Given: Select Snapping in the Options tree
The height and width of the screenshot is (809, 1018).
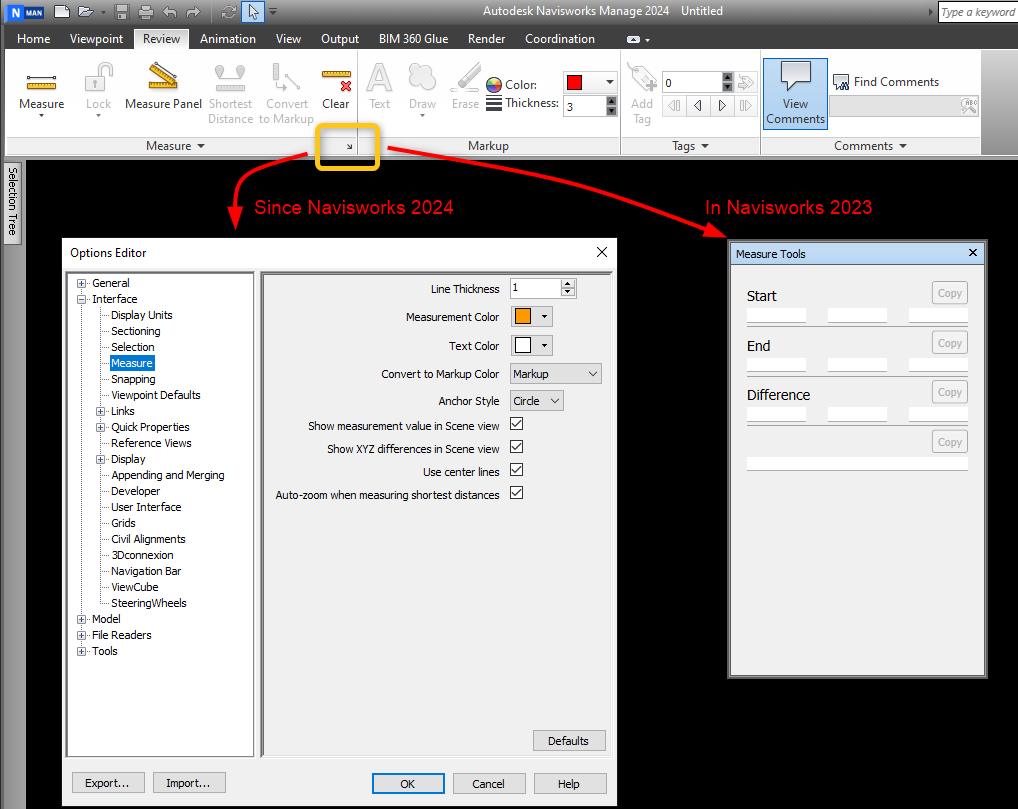Looking at the screenshot, I should point(133,379).
